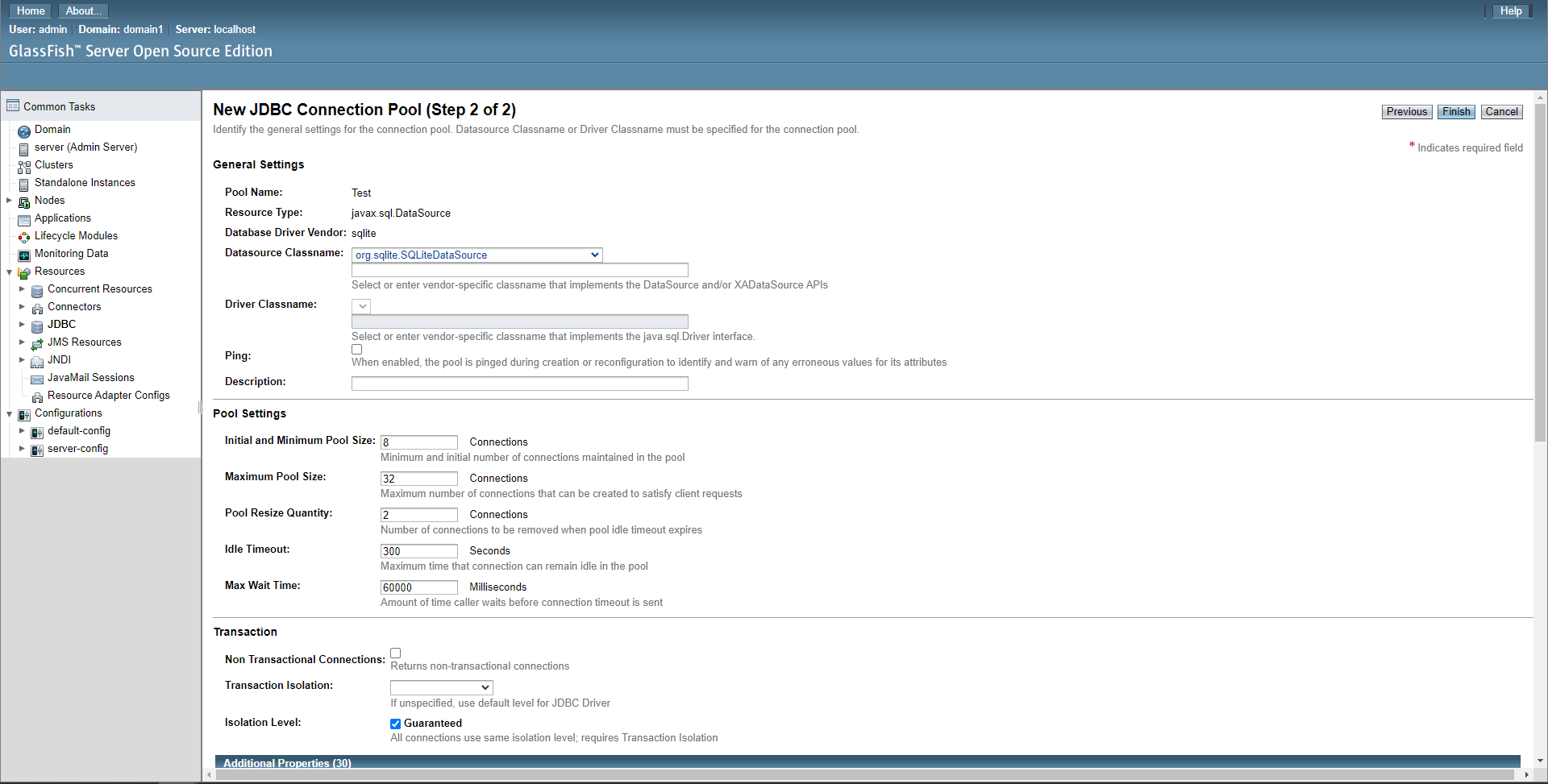Click the Finish button
The width and height of the screenshot is (1548, 784).
(1455, 111)
